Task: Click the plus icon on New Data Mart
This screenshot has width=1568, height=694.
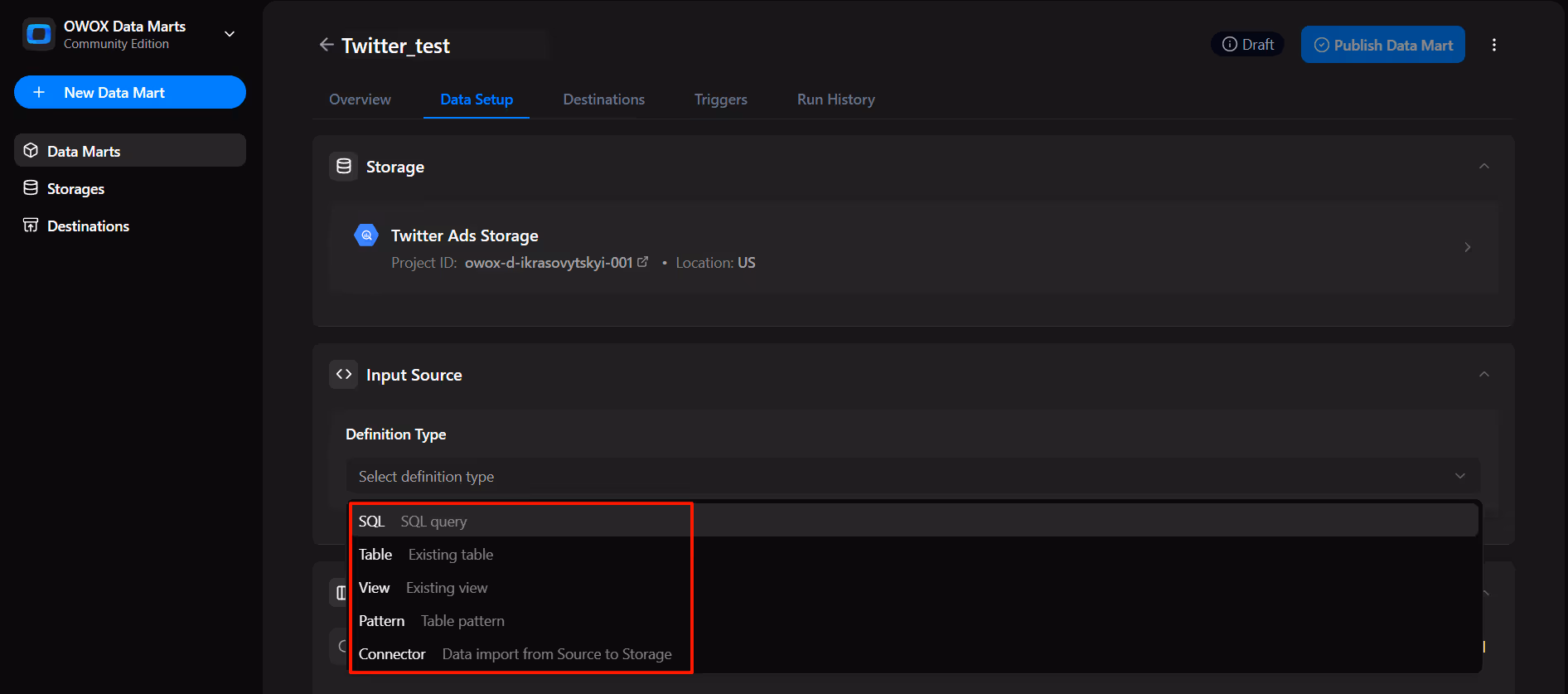Action: [x=39, y=92]
